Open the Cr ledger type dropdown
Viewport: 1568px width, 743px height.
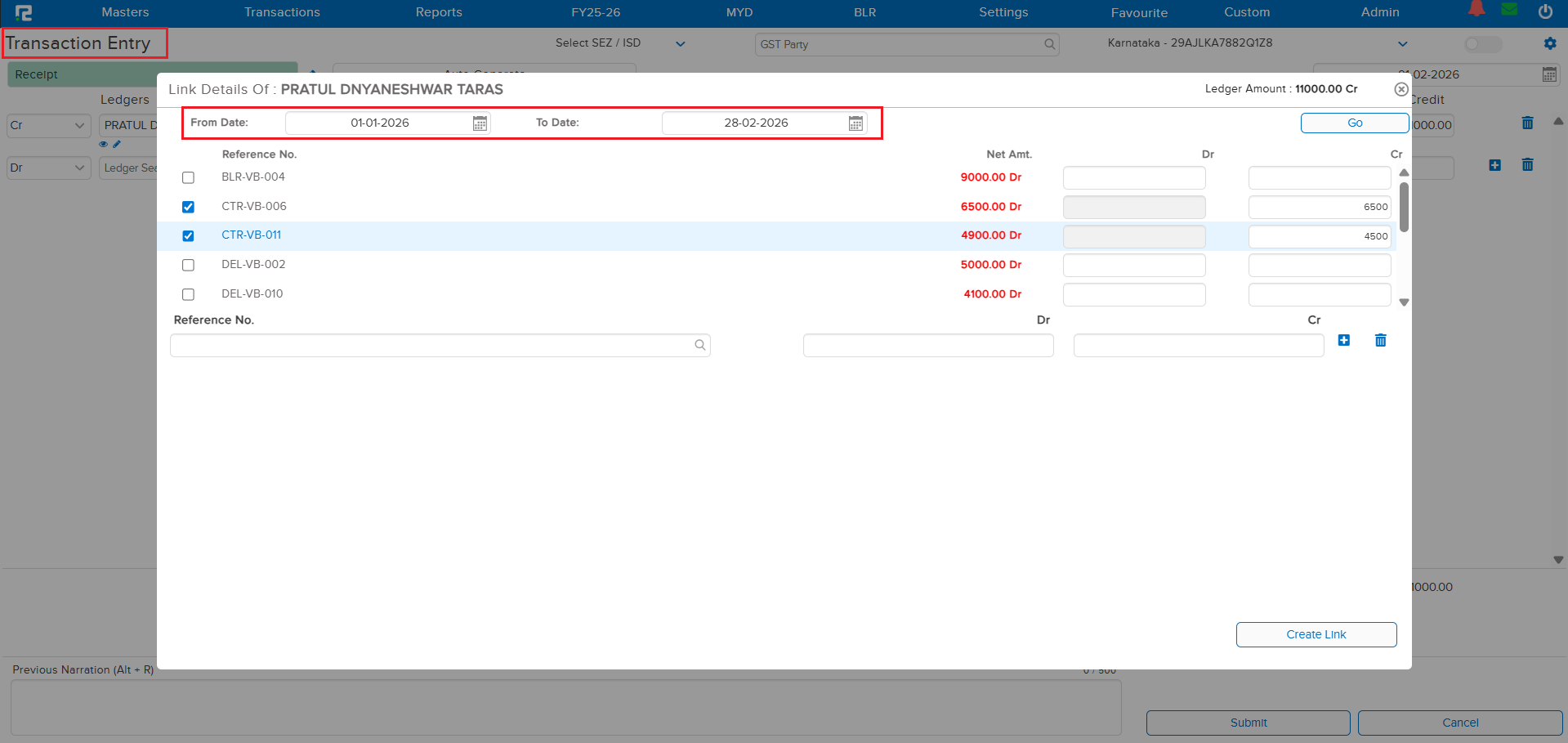pos(47,125)
